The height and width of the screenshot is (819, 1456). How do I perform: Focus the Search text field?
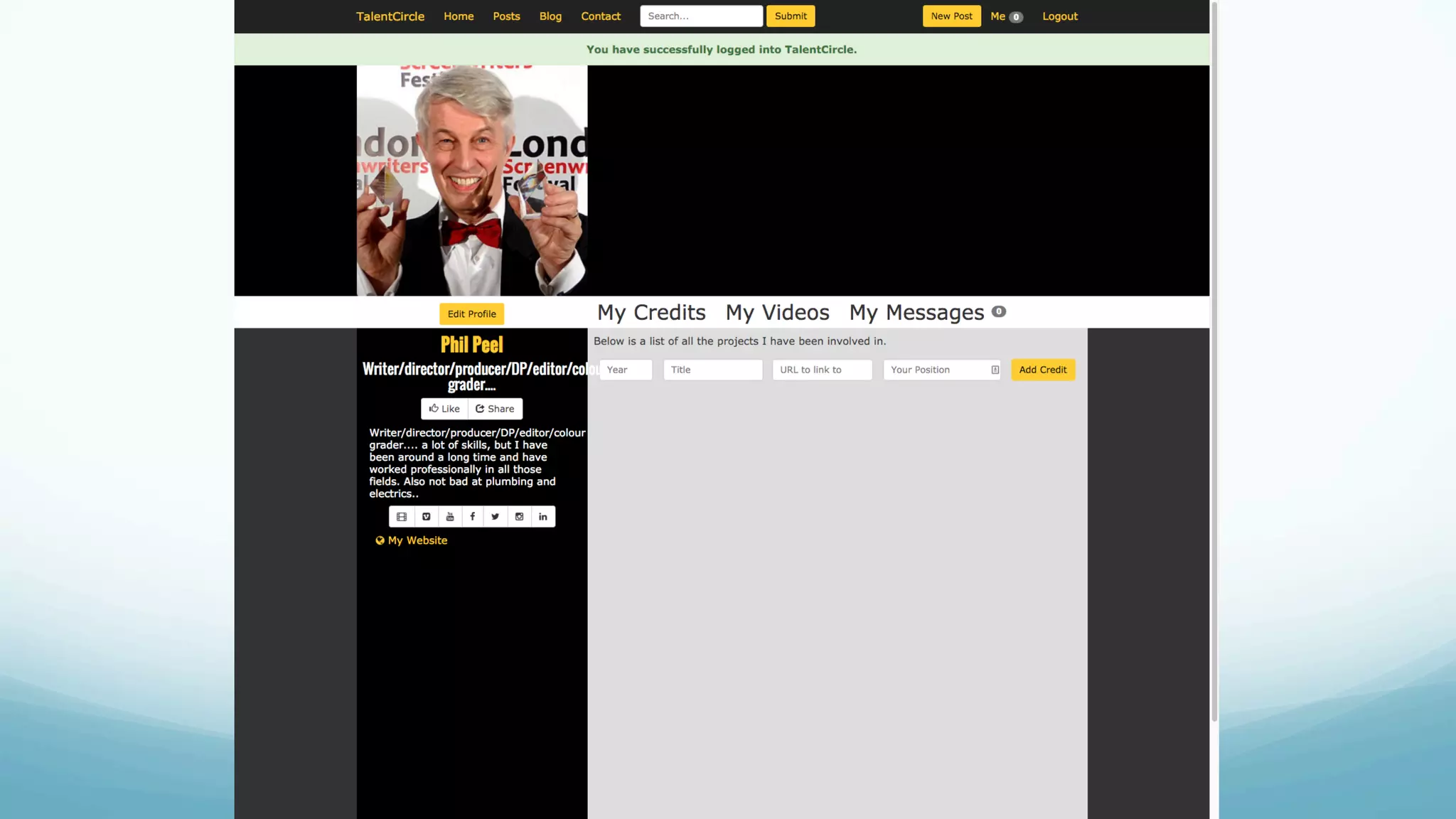[x=701, y=16]
